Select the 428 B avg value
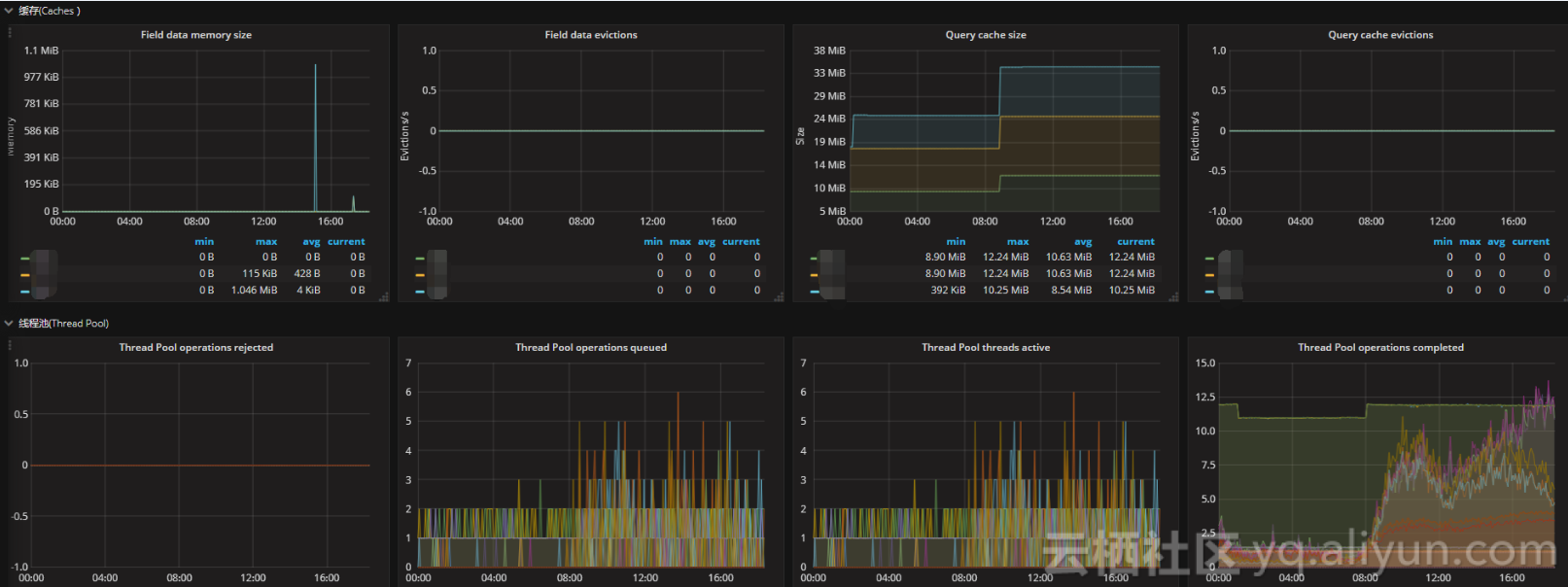 point(307,274)
